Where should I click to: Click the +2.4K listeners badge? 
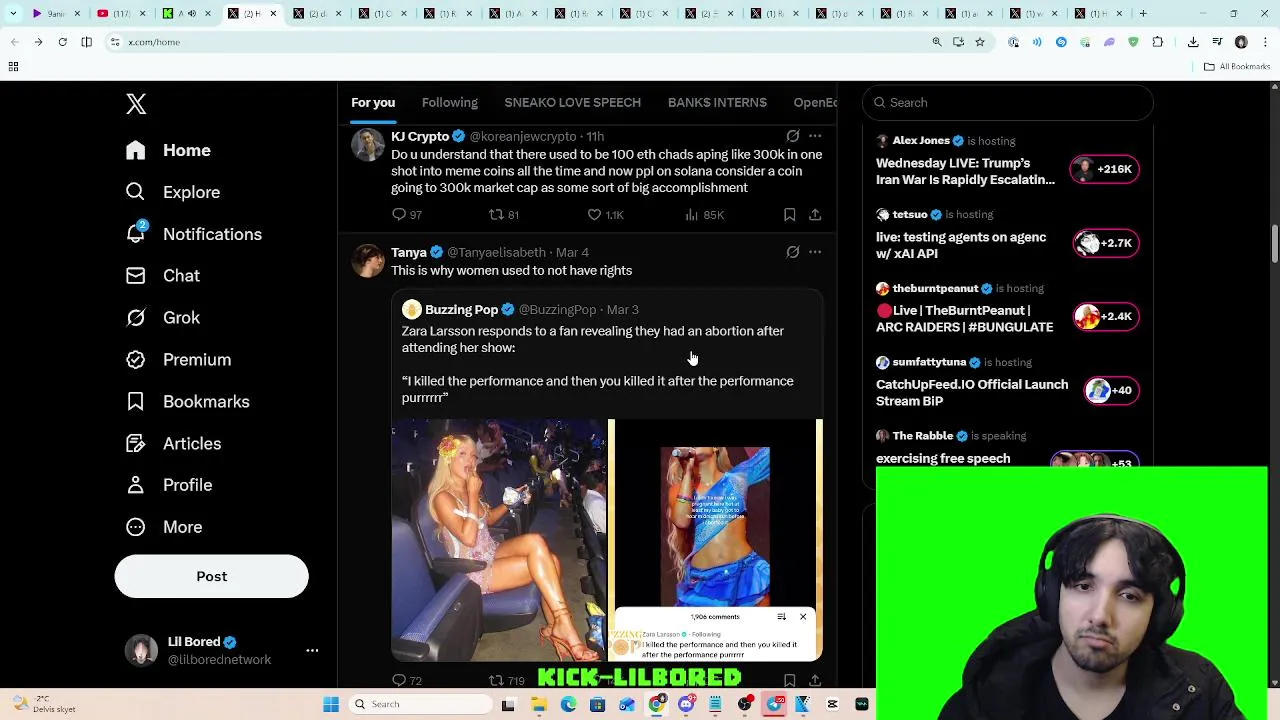[x=1104, y=317]
